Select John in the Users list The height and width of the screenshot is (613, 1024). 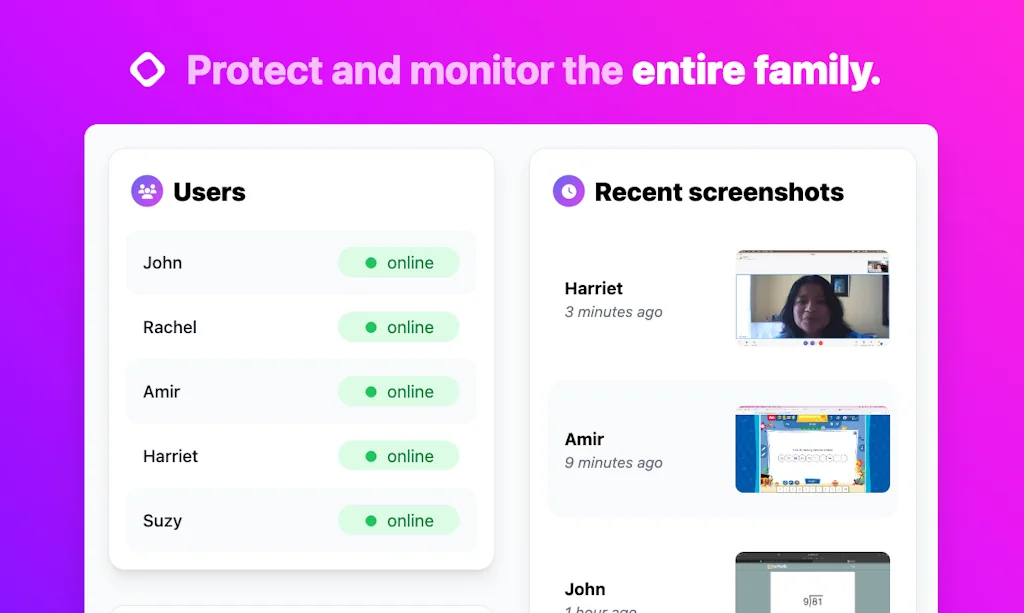pos(163,263)
